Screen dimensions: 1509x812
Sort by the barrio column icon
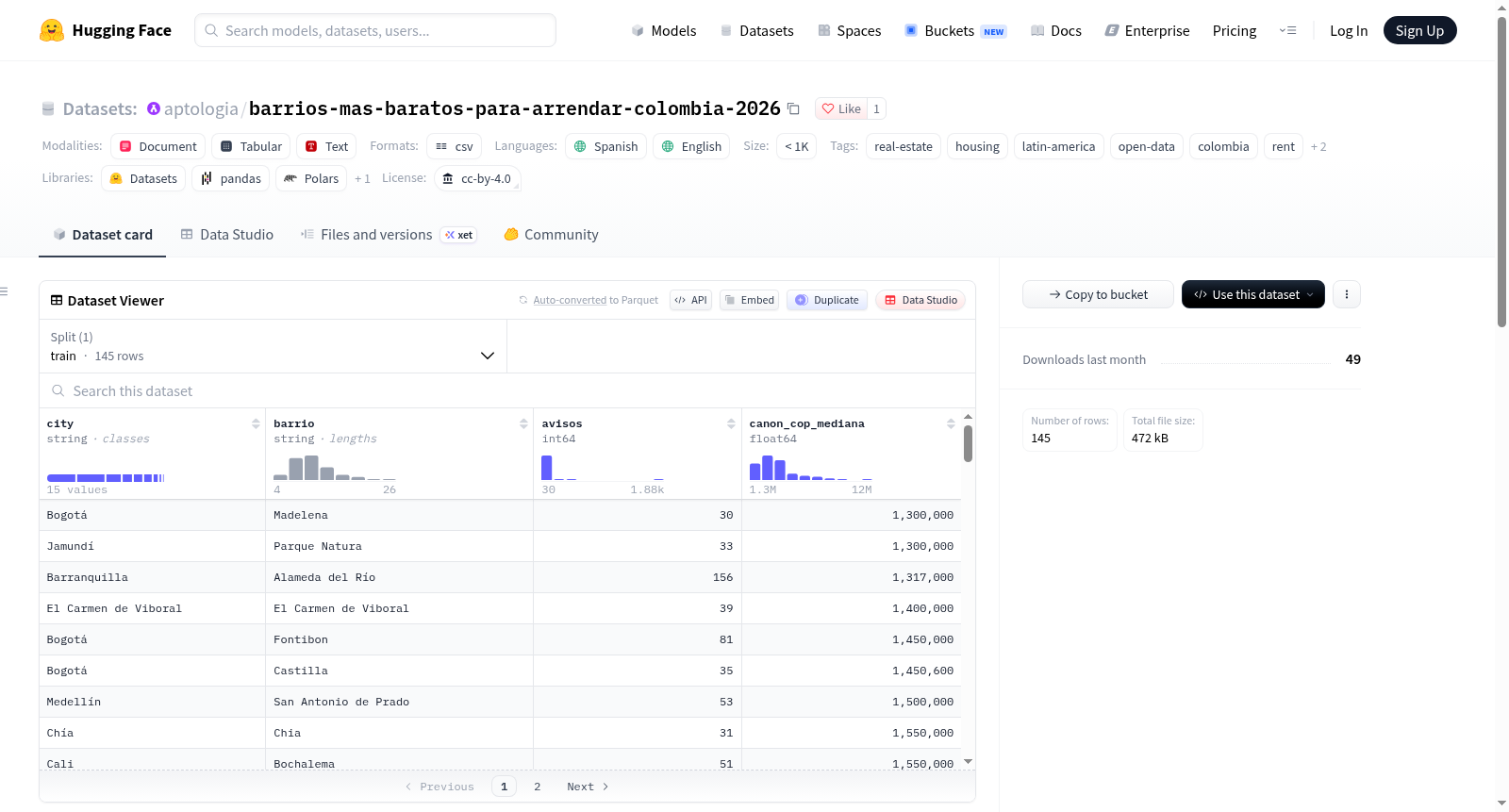click(x=523, y=423)
